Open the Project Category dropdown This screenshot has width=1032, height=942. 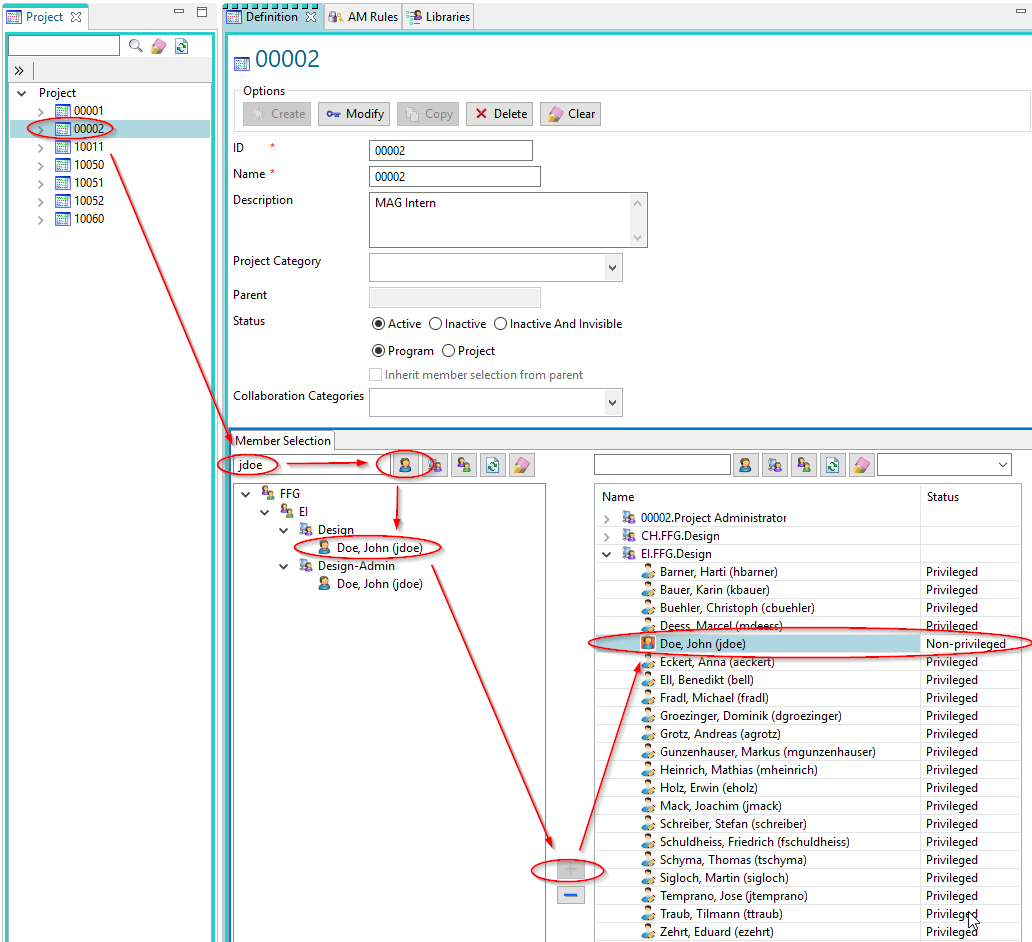[611, 267]
